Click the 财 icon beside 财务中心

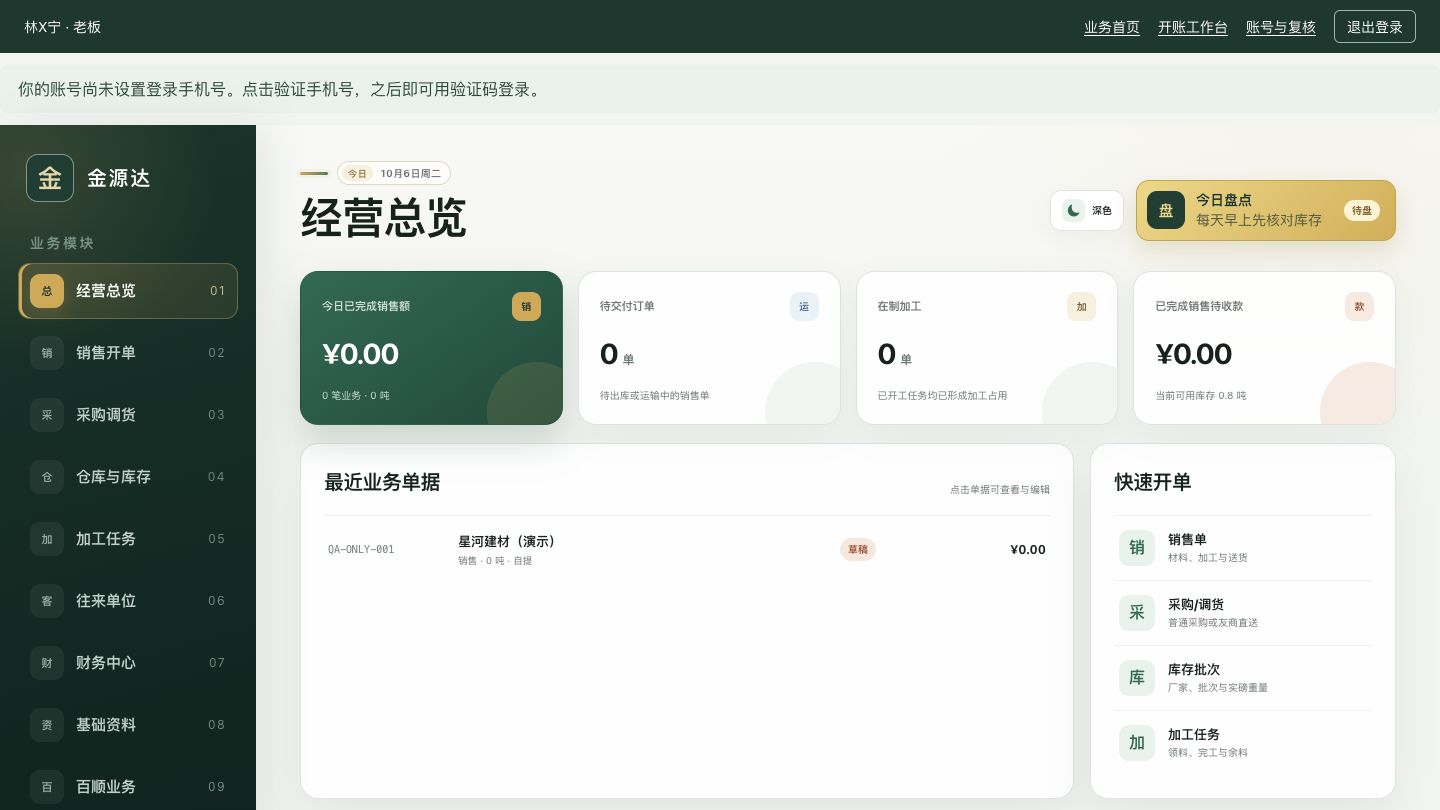coord(47,663)
